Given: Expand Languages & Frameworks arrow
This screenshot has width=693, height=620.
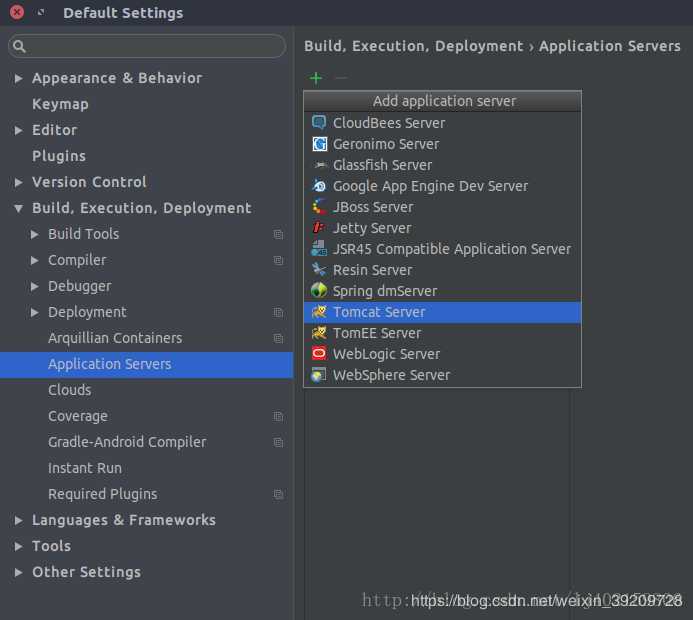Looking at the screenshot, I should [x=18, y=520].
